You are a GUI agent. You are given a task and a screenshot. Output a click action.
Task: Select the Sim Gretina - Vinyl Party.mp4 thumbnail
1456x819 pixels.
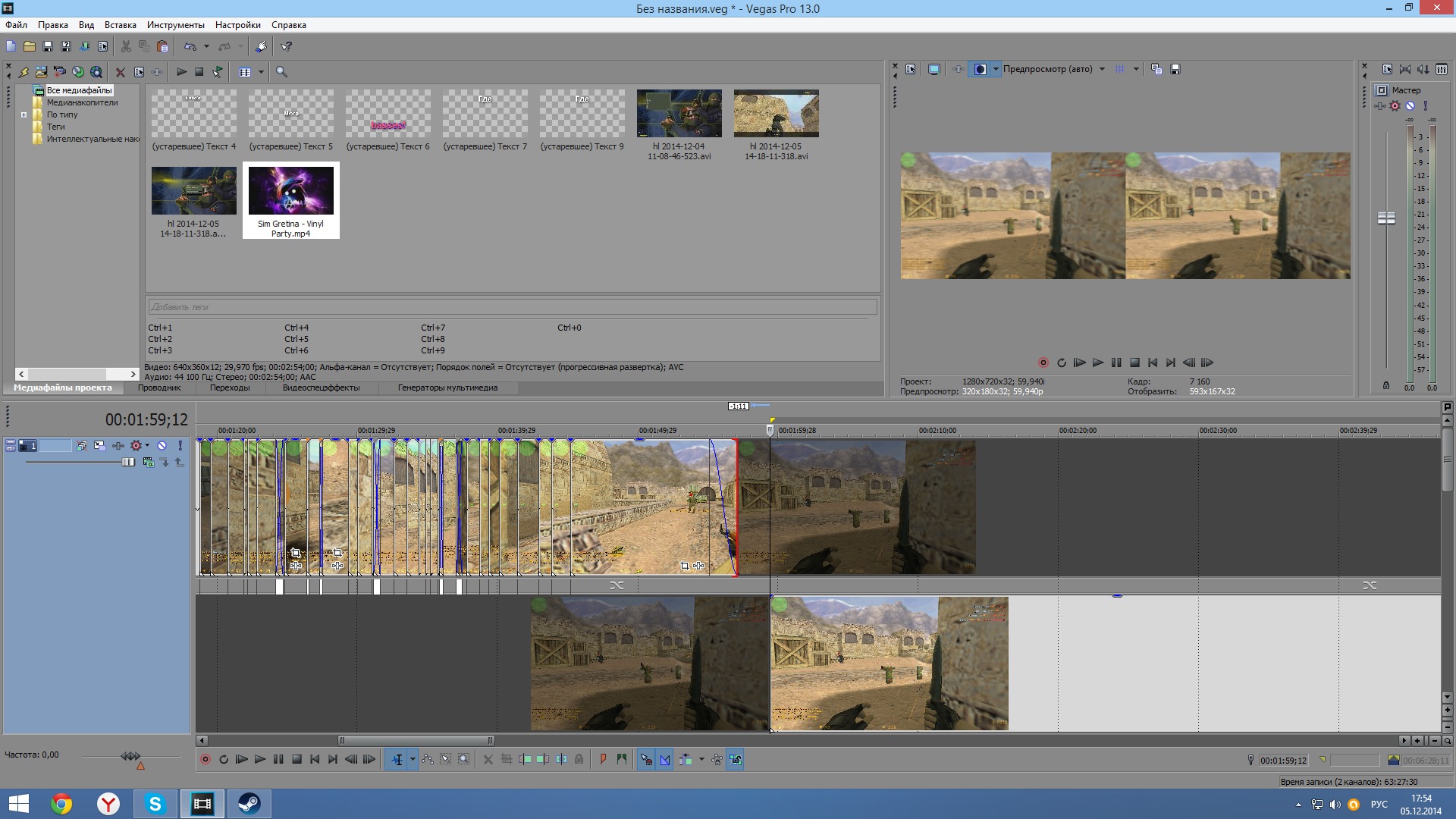[x=291, y=191]
